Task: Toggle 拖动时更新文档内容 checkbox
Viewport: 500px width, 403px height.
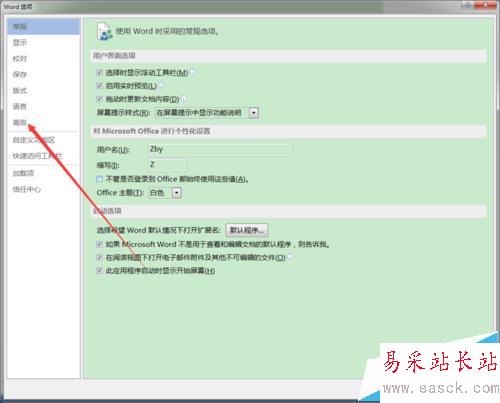Action: coord(99,99)
